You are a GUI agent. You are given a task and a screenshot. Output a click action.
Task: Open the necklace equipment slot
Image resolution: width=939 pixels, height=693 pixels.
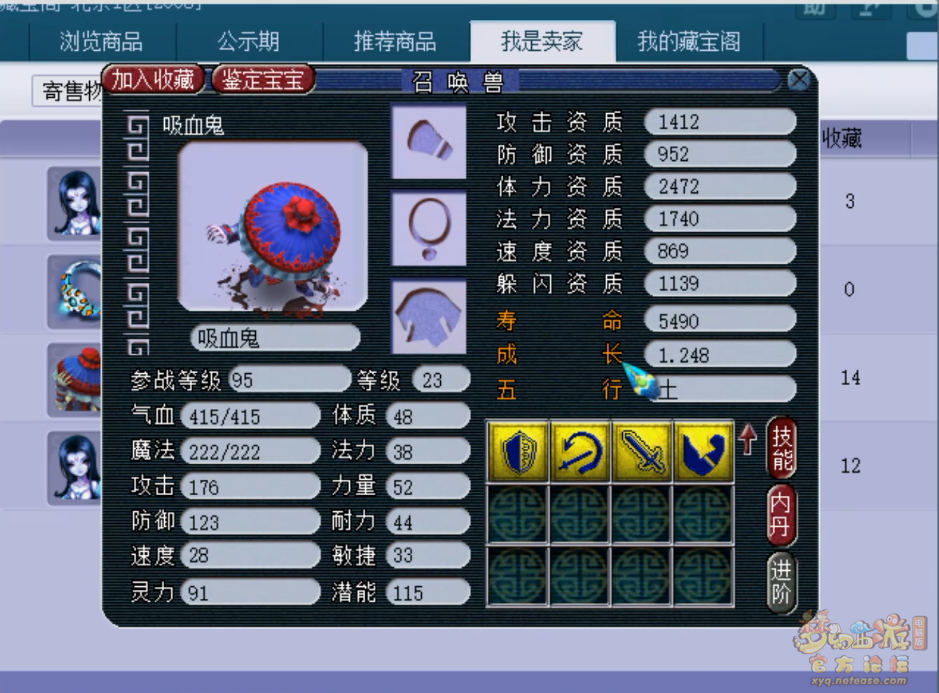click(428, 228)
